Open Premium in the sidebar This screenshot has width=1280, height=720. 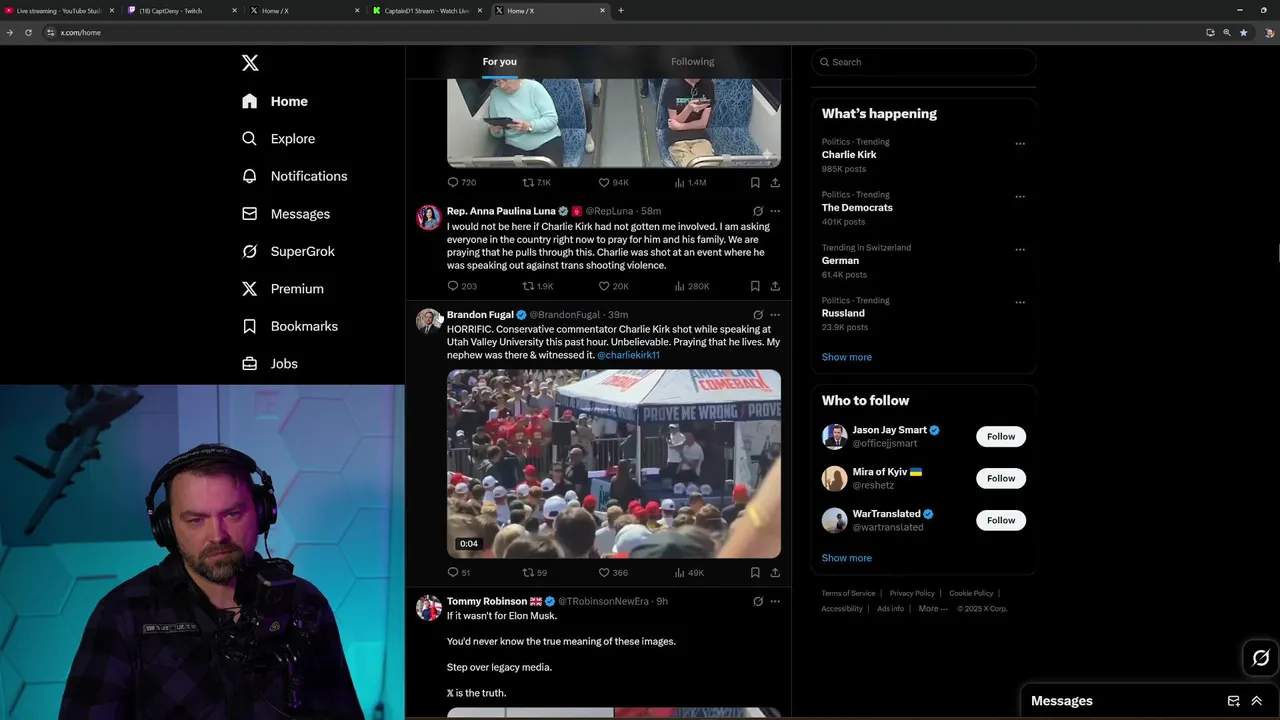(283, 289)
